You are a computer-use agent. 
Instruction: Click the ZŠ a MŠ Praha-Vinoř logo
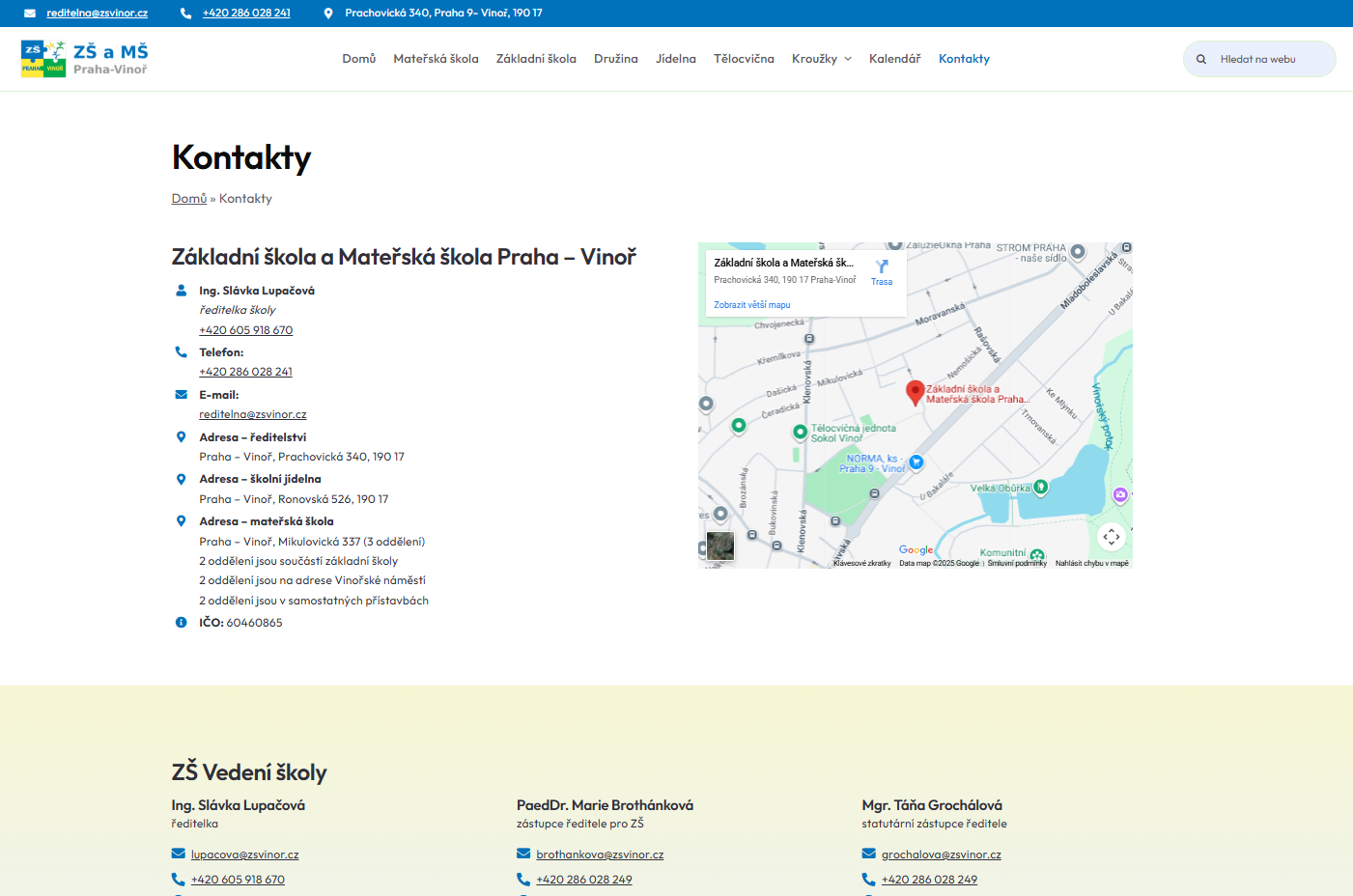pos(84,59)
